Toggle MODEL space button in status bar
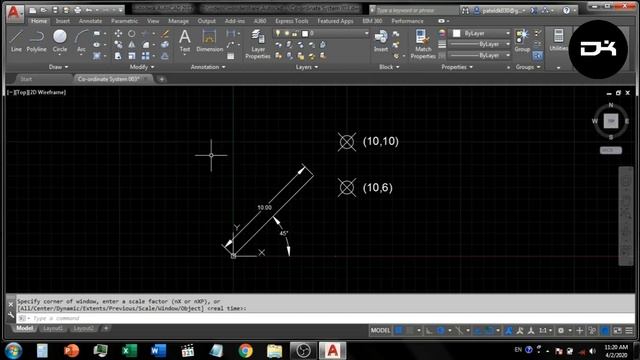 pos(380,331)
